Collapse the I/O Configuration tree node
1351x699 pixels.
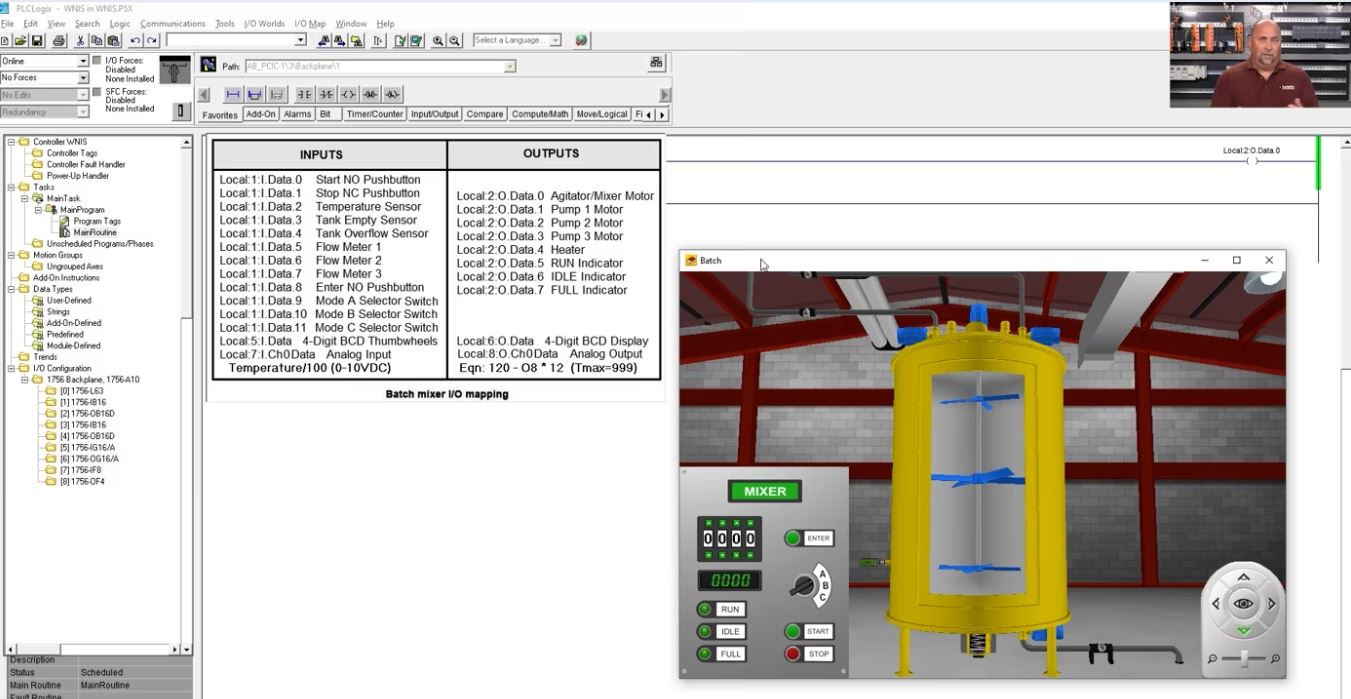tap(12, 368)
